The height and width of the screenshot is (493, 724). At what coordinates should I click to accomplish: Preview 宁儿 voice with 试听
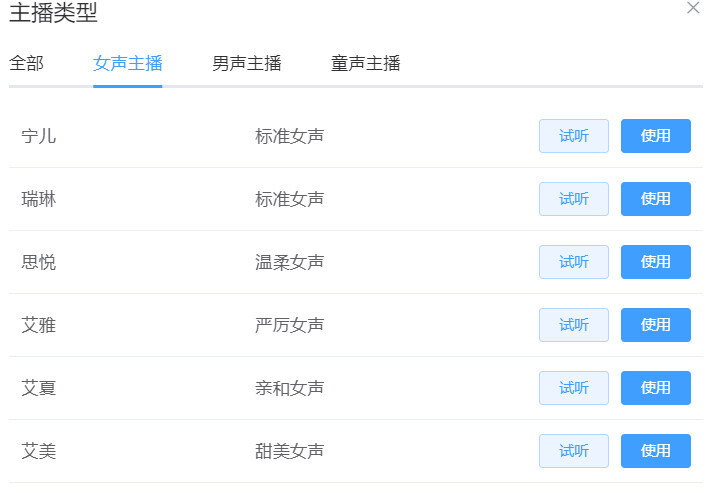click(x=574, y=136)
